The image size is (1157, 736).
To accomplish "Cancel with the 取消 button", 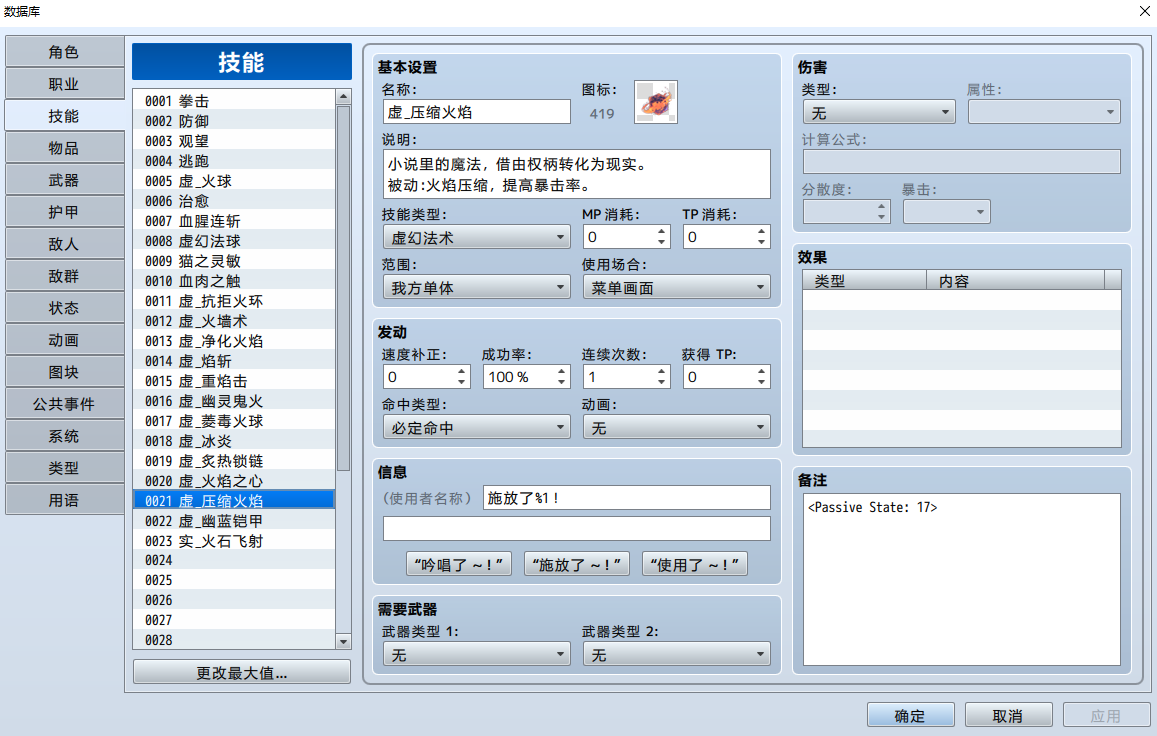I will point(1009,715).
